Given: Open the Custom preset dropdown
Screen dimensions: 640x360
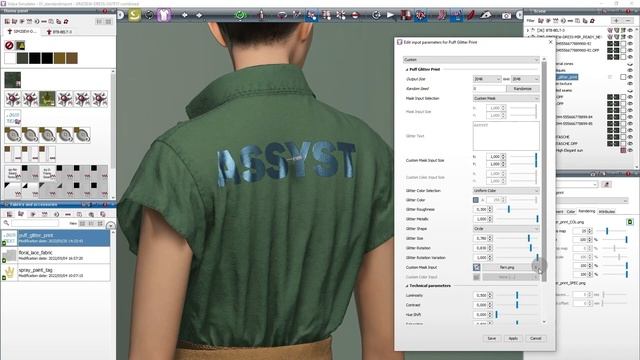Looking at the screenshot, I should click(471, 60).
